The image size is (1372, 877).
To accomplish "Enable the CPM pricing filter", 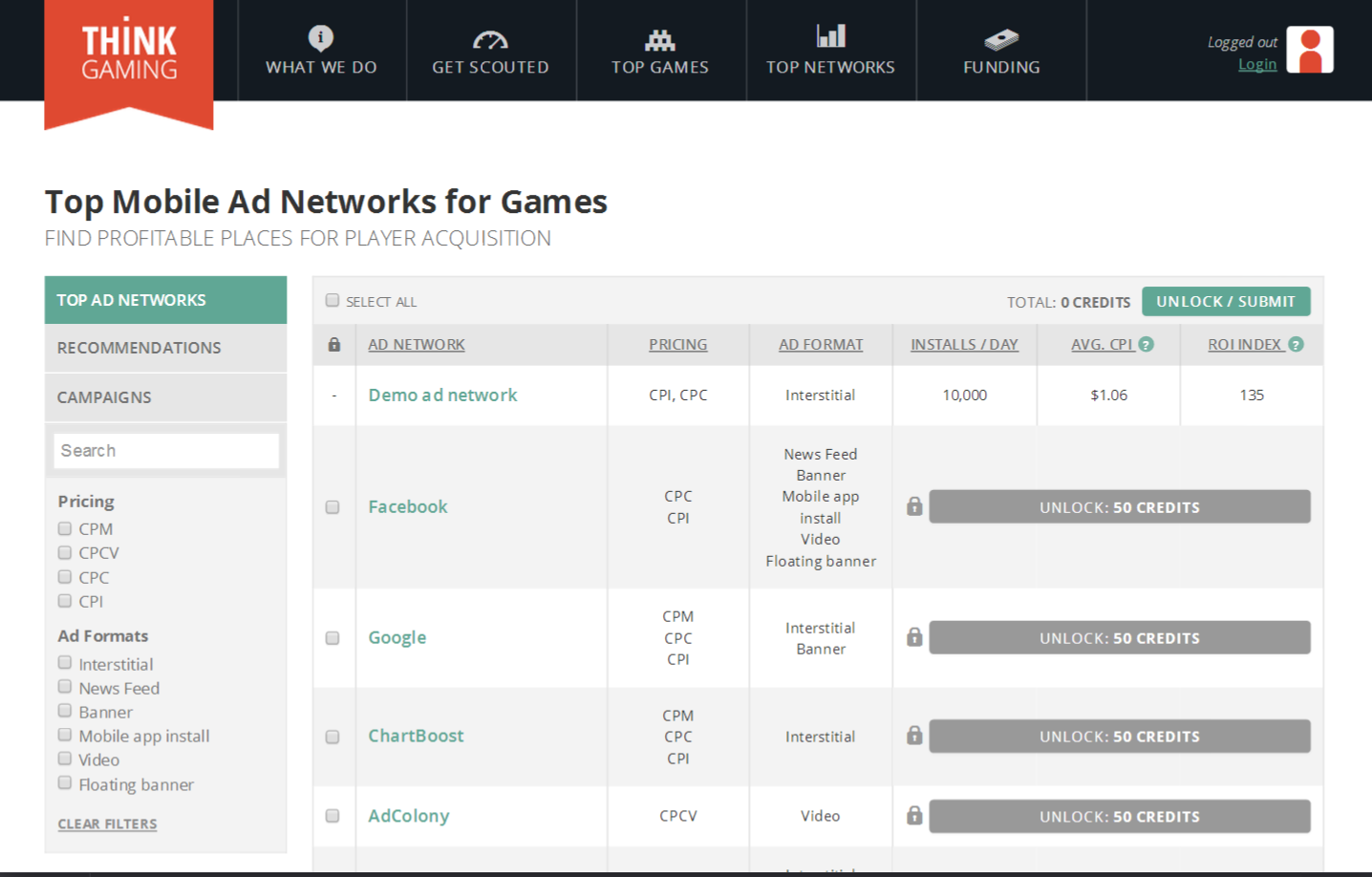I will (65, 528).
